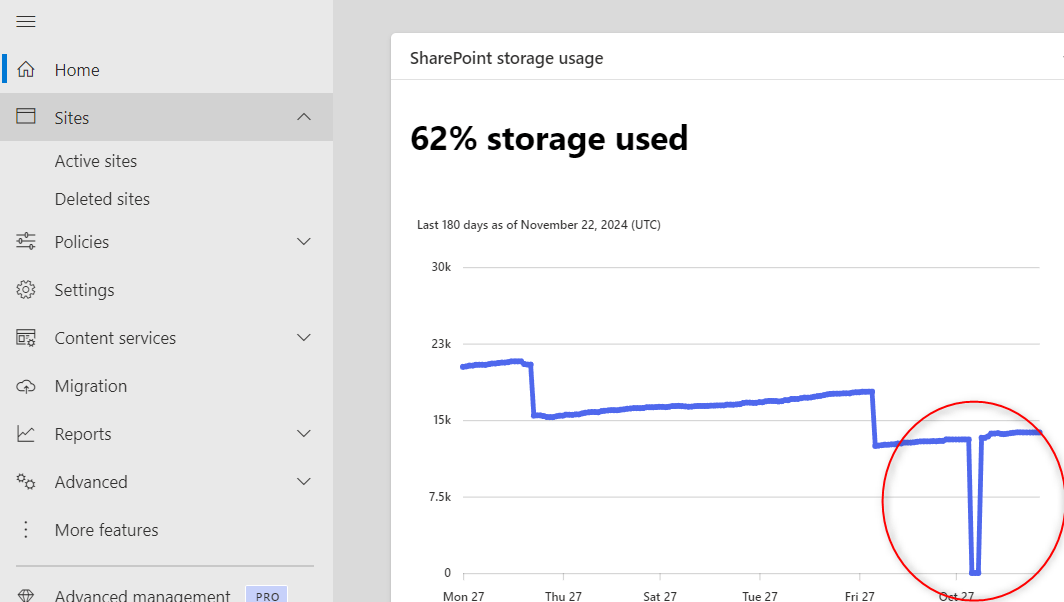The height and width of the screenshot is (602, 1064).
Task: Collapse the Sites section chevron
Action: [305, 118]
